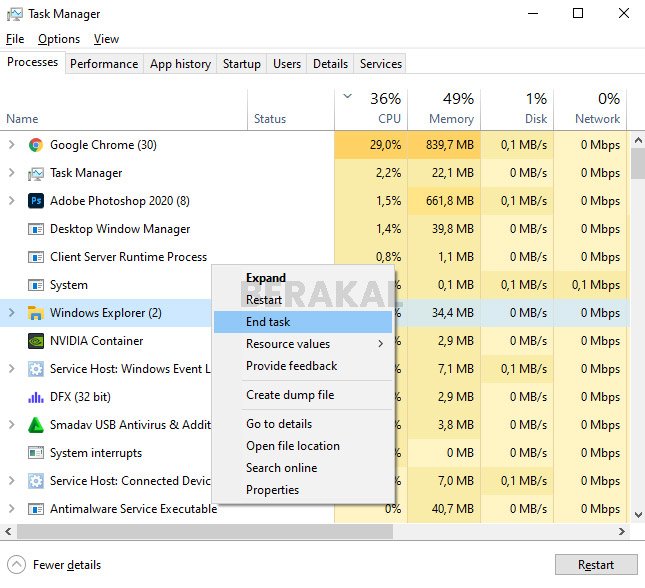645x588 pixels.
Task: Click the Smadav USB Antivirus icon
Action: click(x=36, y=425)
